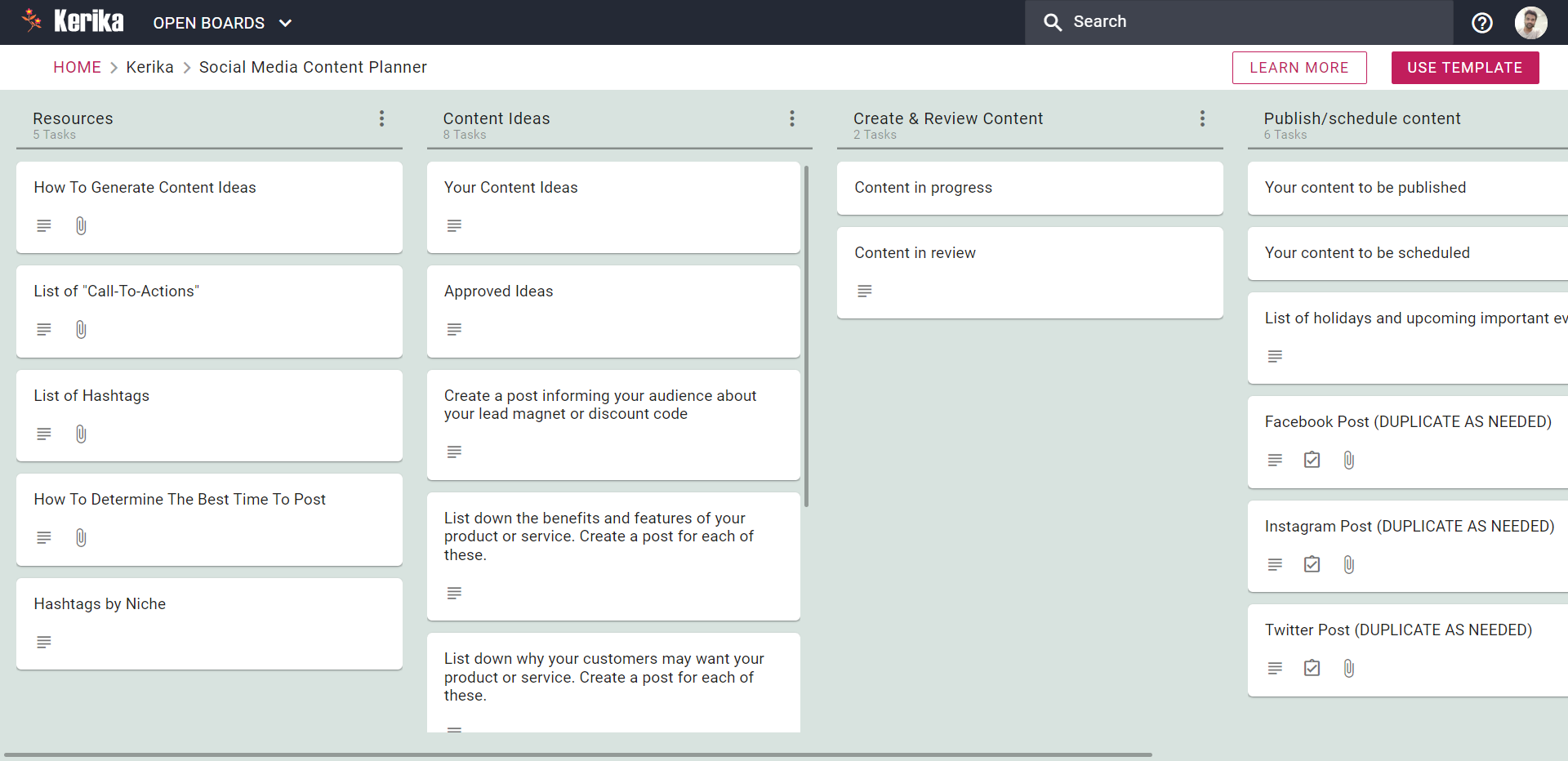This screenshot has height=761, width=1568.
Task: Go to HOME breadcrumb link
Action: point(78,67)
